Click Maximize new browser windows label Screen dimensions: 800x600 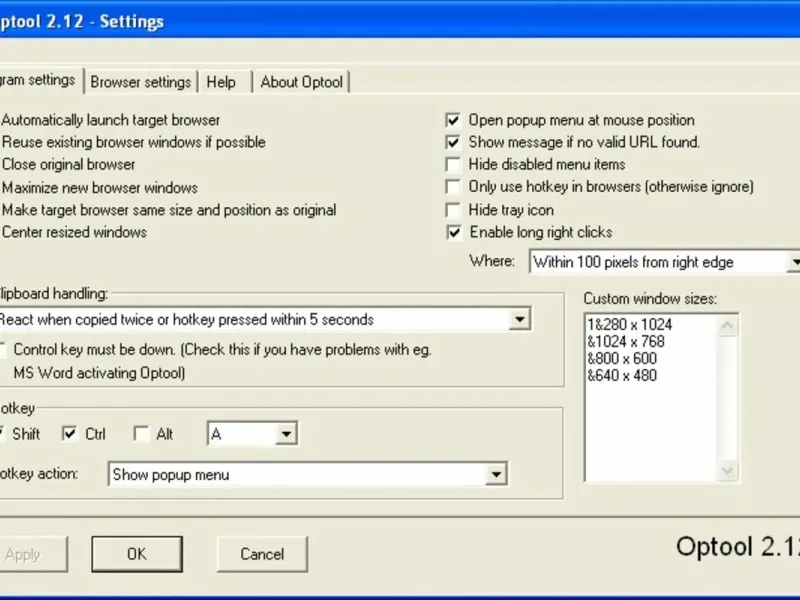coord(99,187)
